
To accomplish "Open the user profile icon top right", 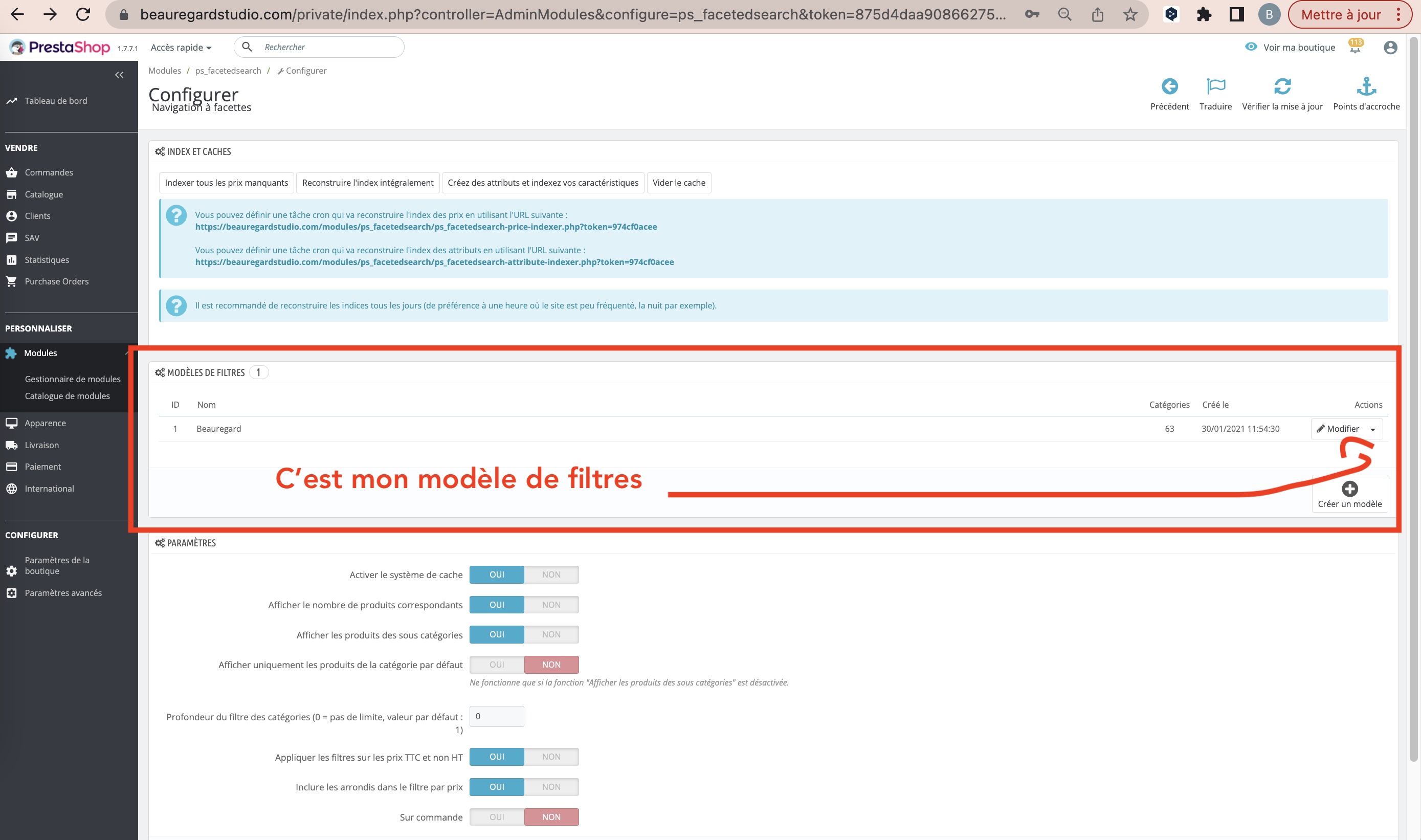I will coord(1390,47).
